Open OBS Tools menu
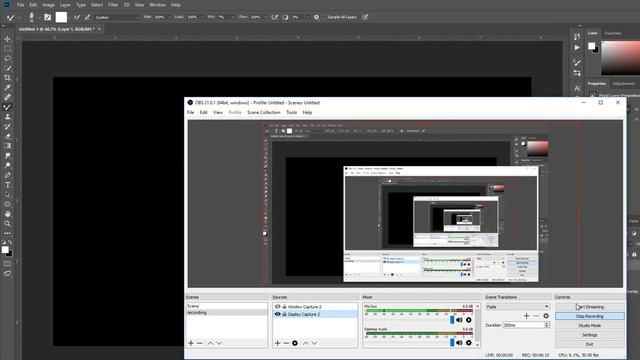Image resolution: width=640 pixels, height=360 pixels. pyautogui.click(x=291, y=112)
